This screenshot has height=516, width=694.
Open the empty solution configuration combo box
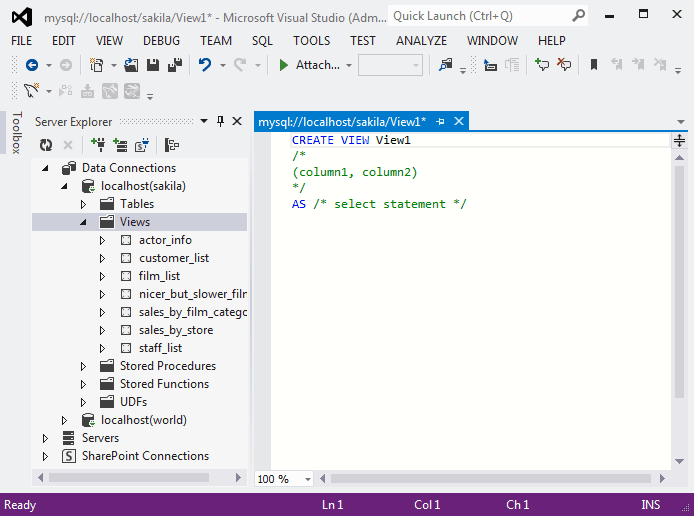tap(390, 65)
